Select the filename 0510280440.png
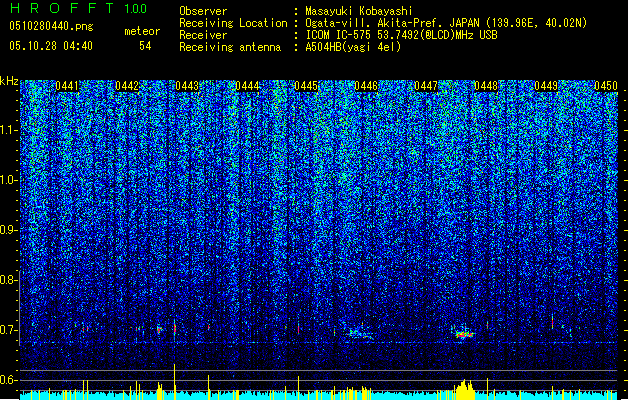This screenshot has height=400, width=629. 51,26
